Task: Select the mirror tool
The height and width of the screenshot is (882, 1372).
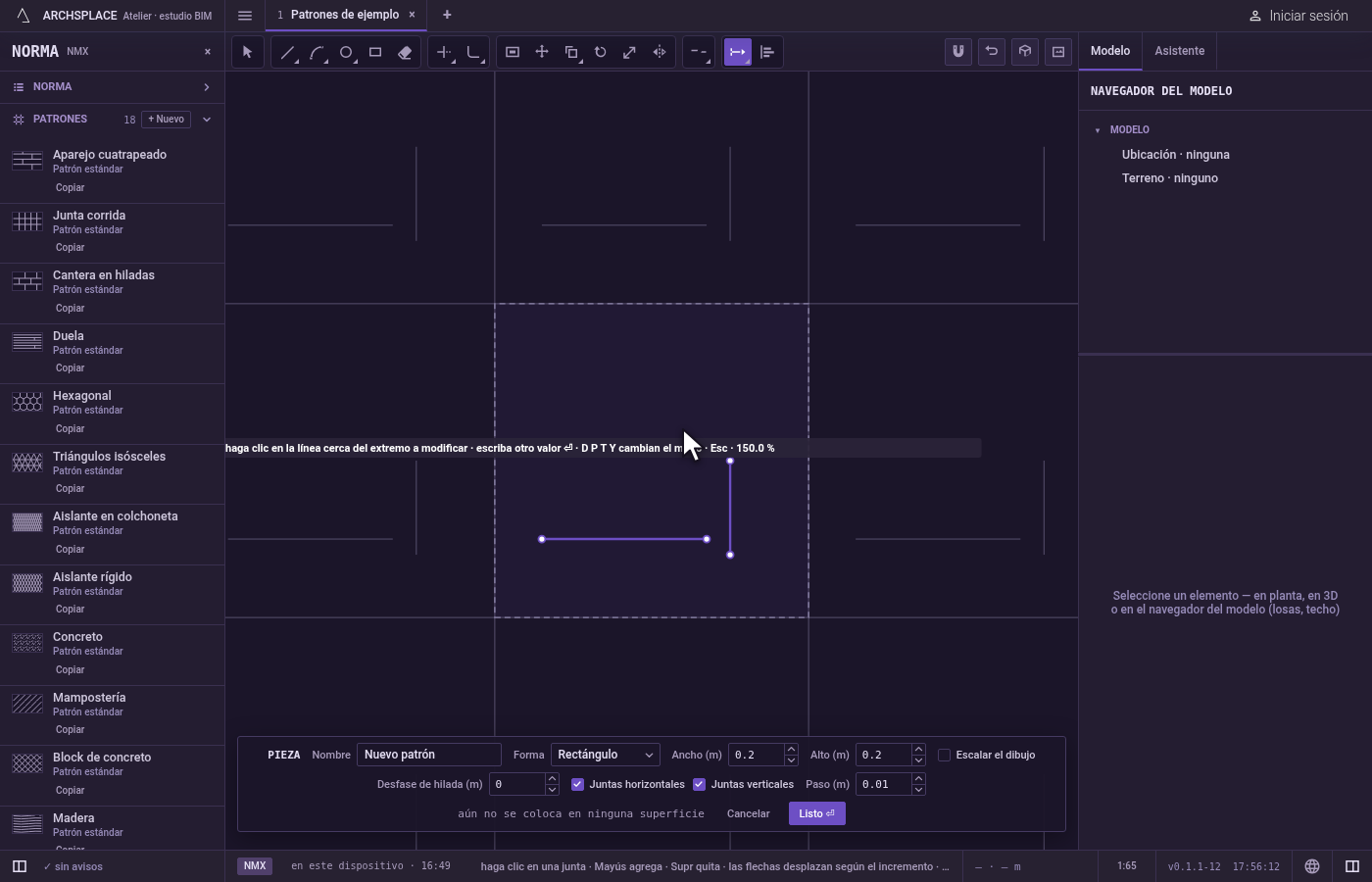Action: (660, 52)
